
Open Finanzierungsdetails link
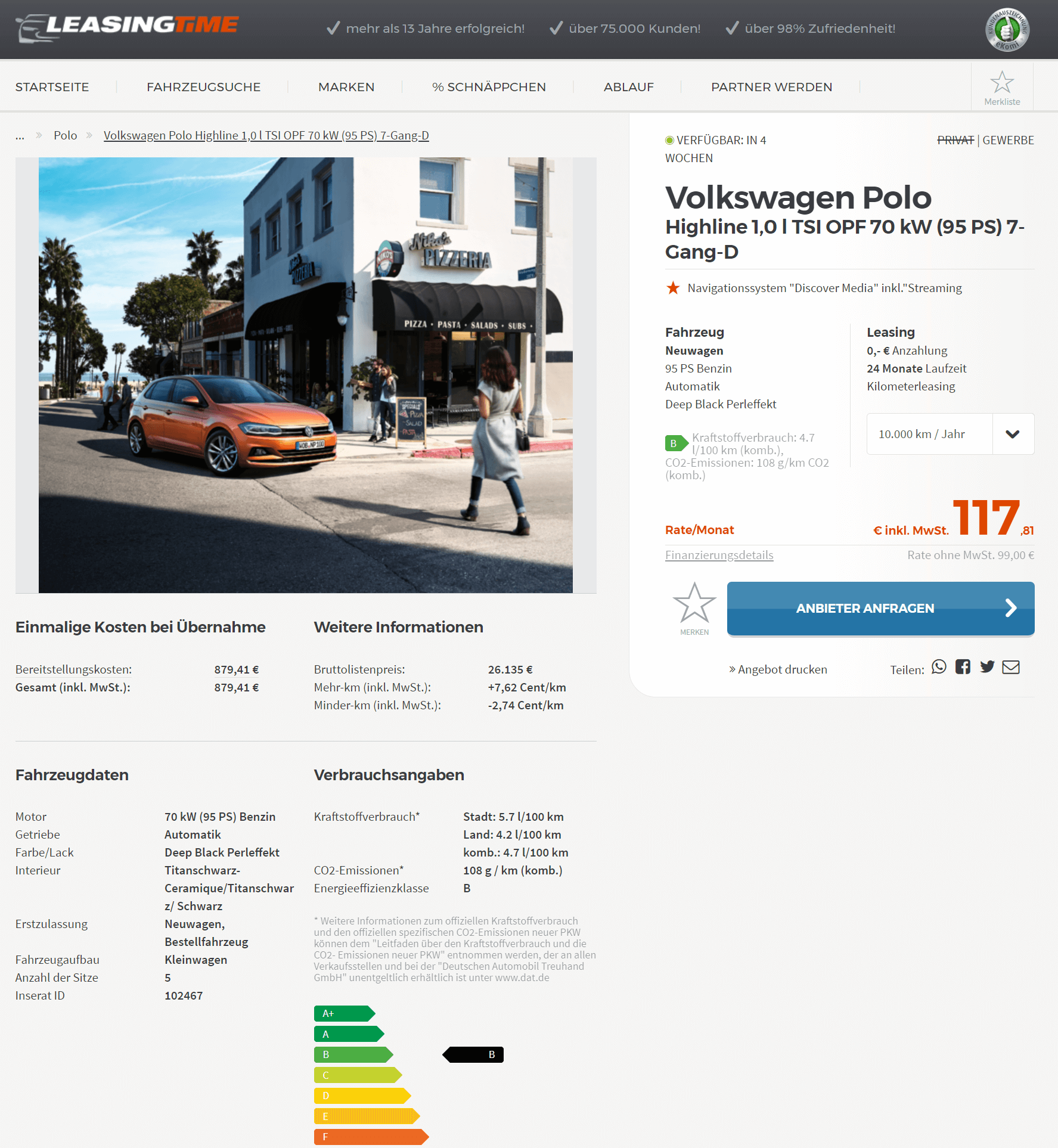719,555
